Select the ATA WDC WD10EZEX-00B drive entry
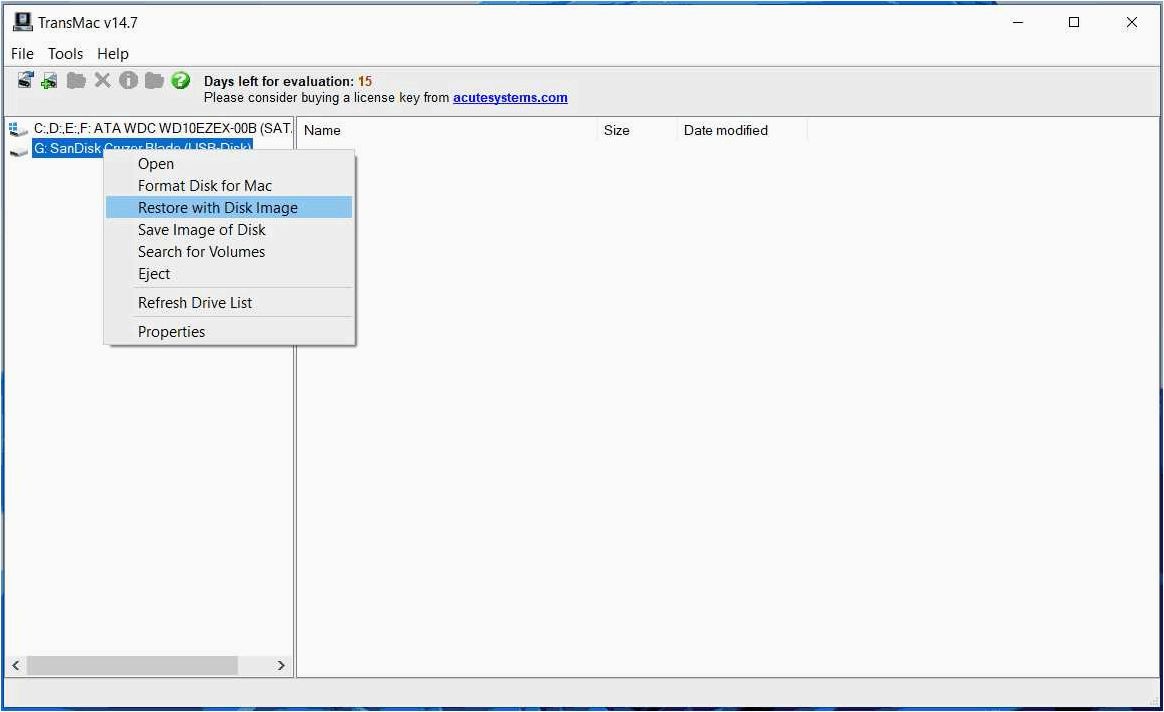Screen dimensions: 1164x712 (x=163, y=128)
